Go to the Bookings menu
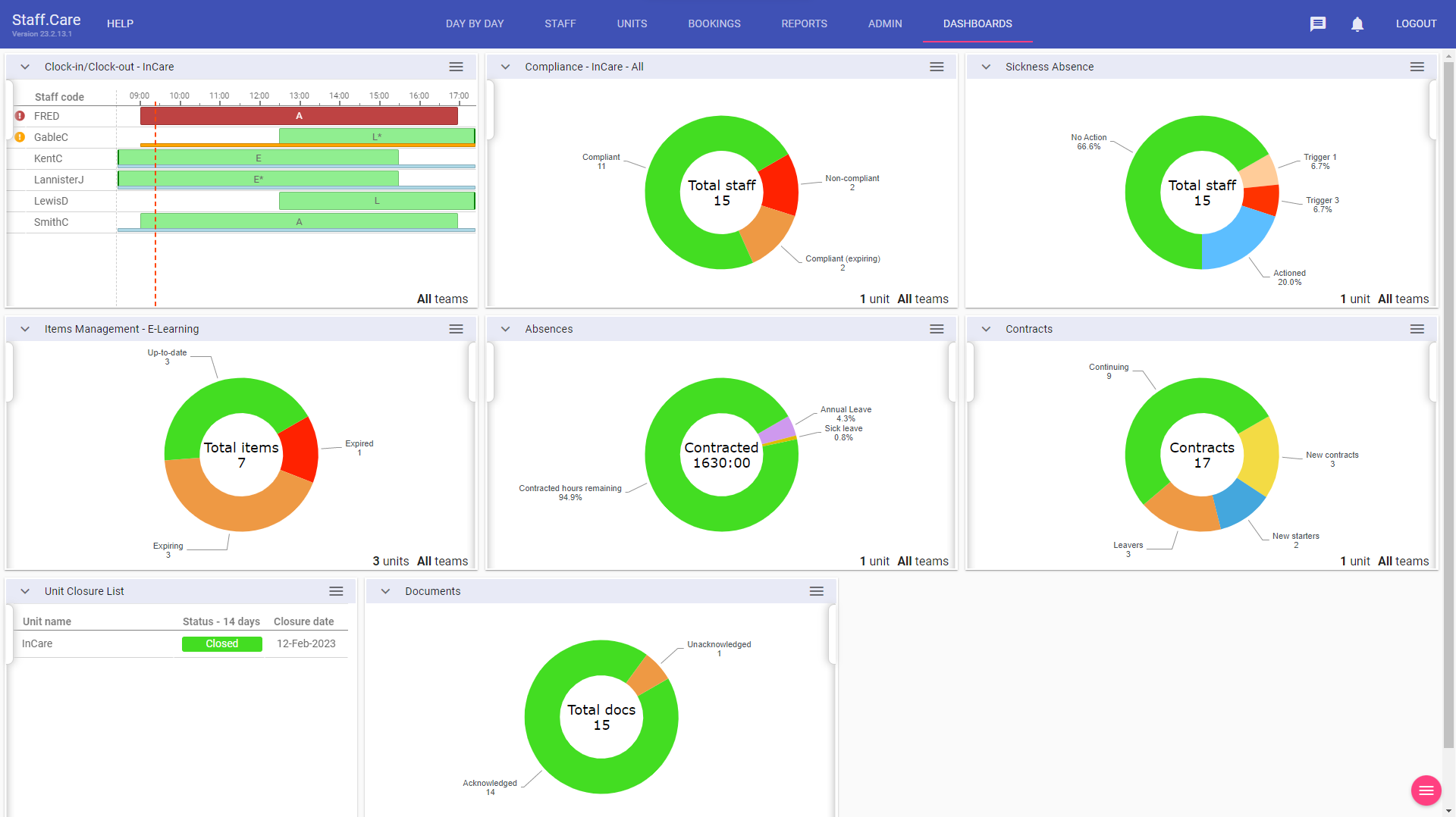The height and width of the screenshot is (817, 1456). tap(714, 23)
